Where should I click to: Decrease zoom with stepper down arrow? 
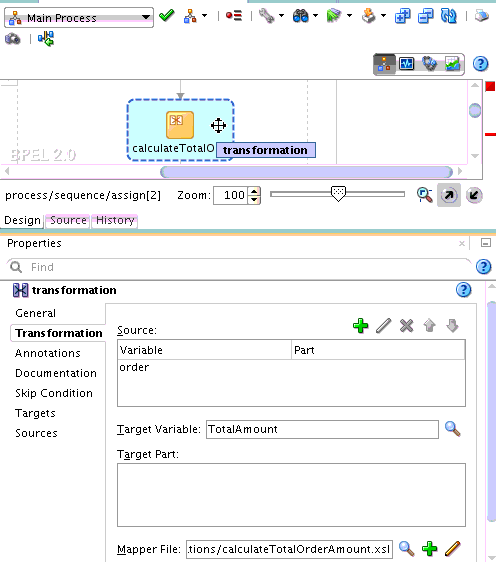click(254, 200)
